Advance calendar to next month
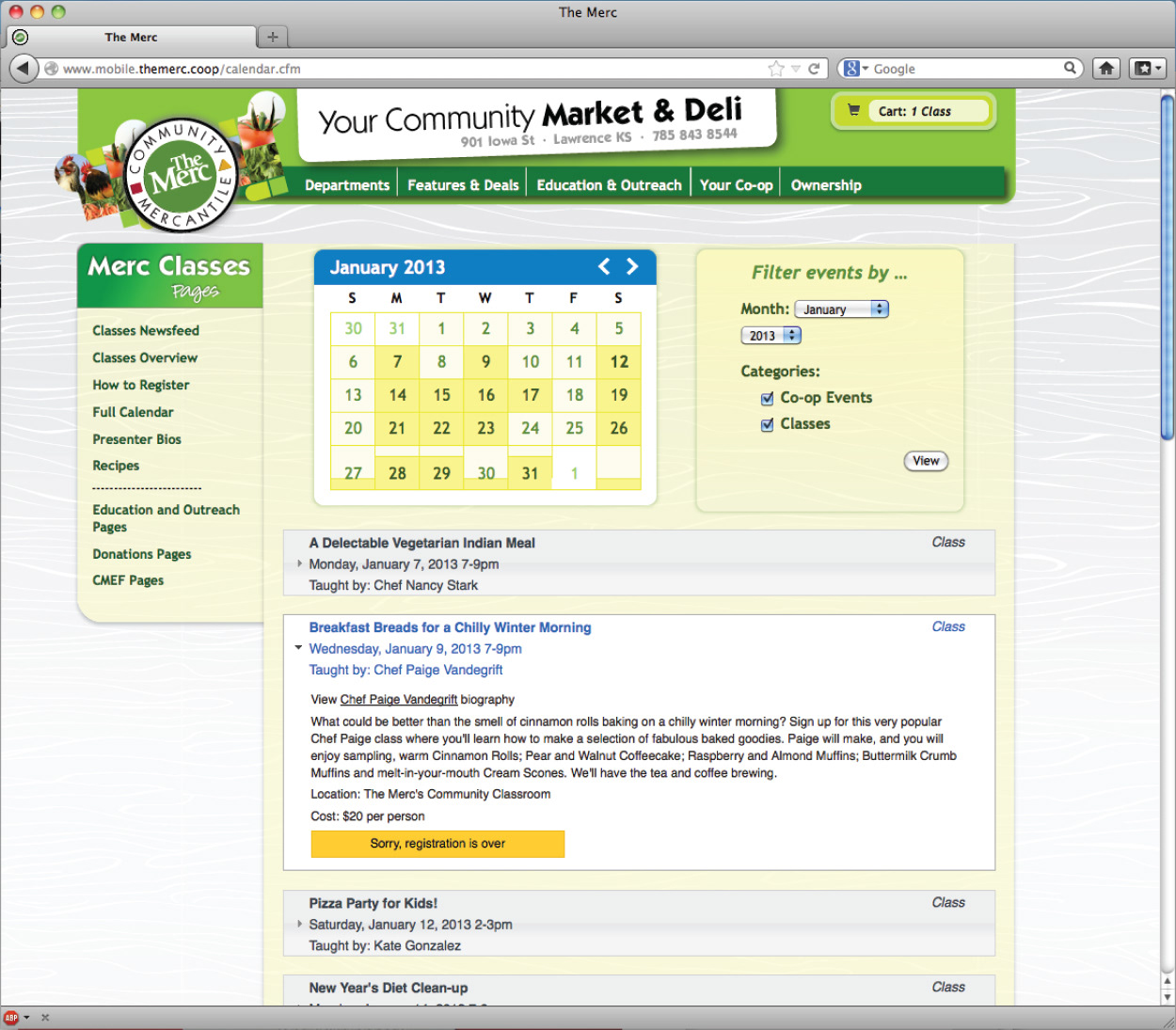Viewport: 1176px width, 1030px height. click(632, 267)
